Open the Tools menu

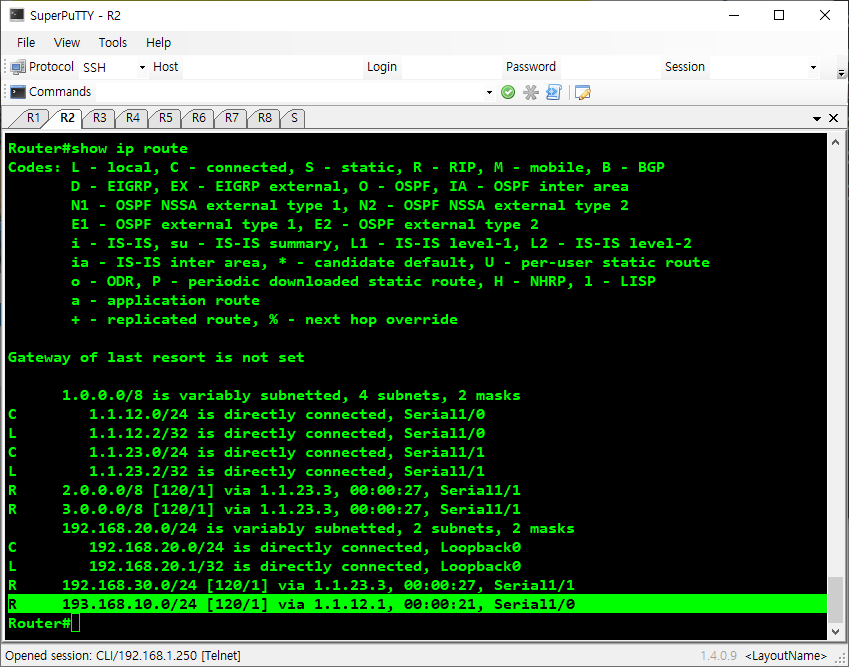113,43
